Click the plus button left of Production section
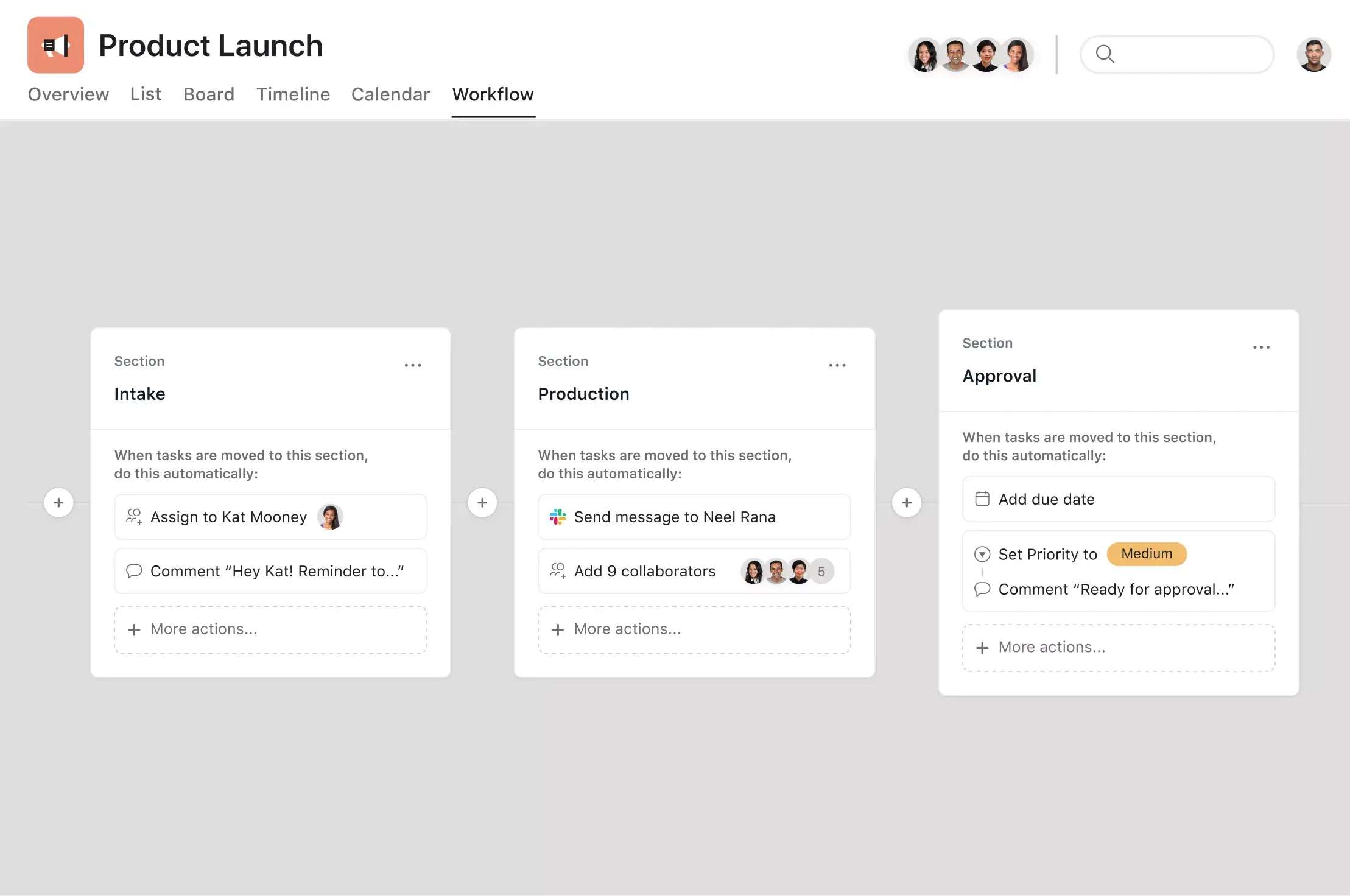This screenshot has width=1350, height=896. tap(482, 502)
